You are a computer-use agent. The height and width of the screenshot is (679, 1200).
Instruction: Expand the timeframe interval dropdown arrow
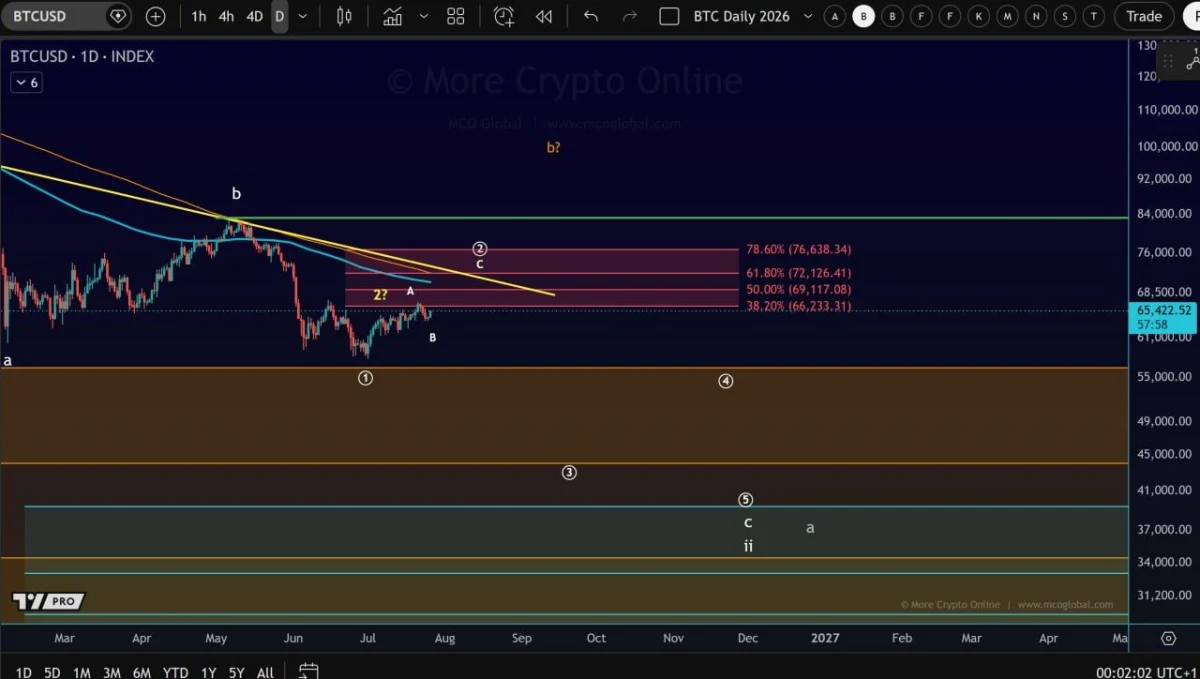[x=303, y=16]
